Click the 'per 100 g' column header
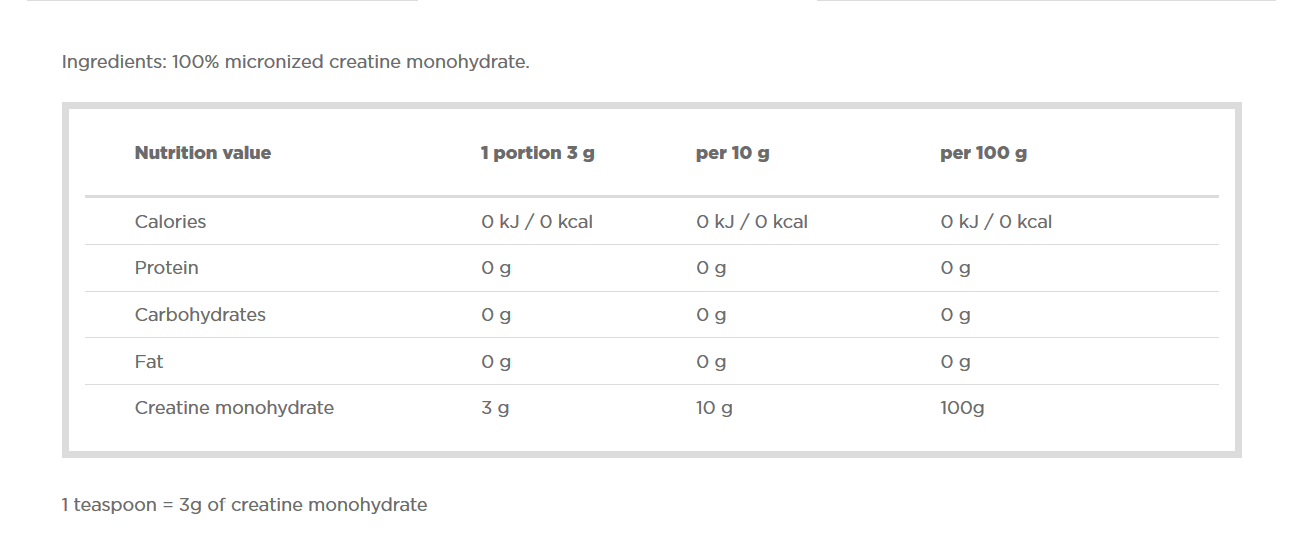 983,153
